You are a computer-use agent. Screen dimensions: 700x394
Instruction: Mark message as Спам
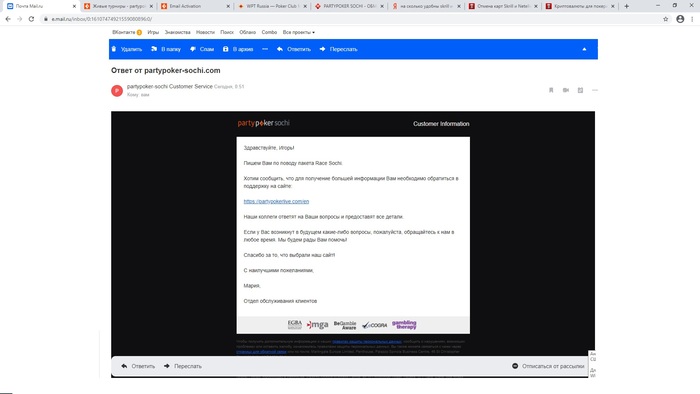(202, 49)
